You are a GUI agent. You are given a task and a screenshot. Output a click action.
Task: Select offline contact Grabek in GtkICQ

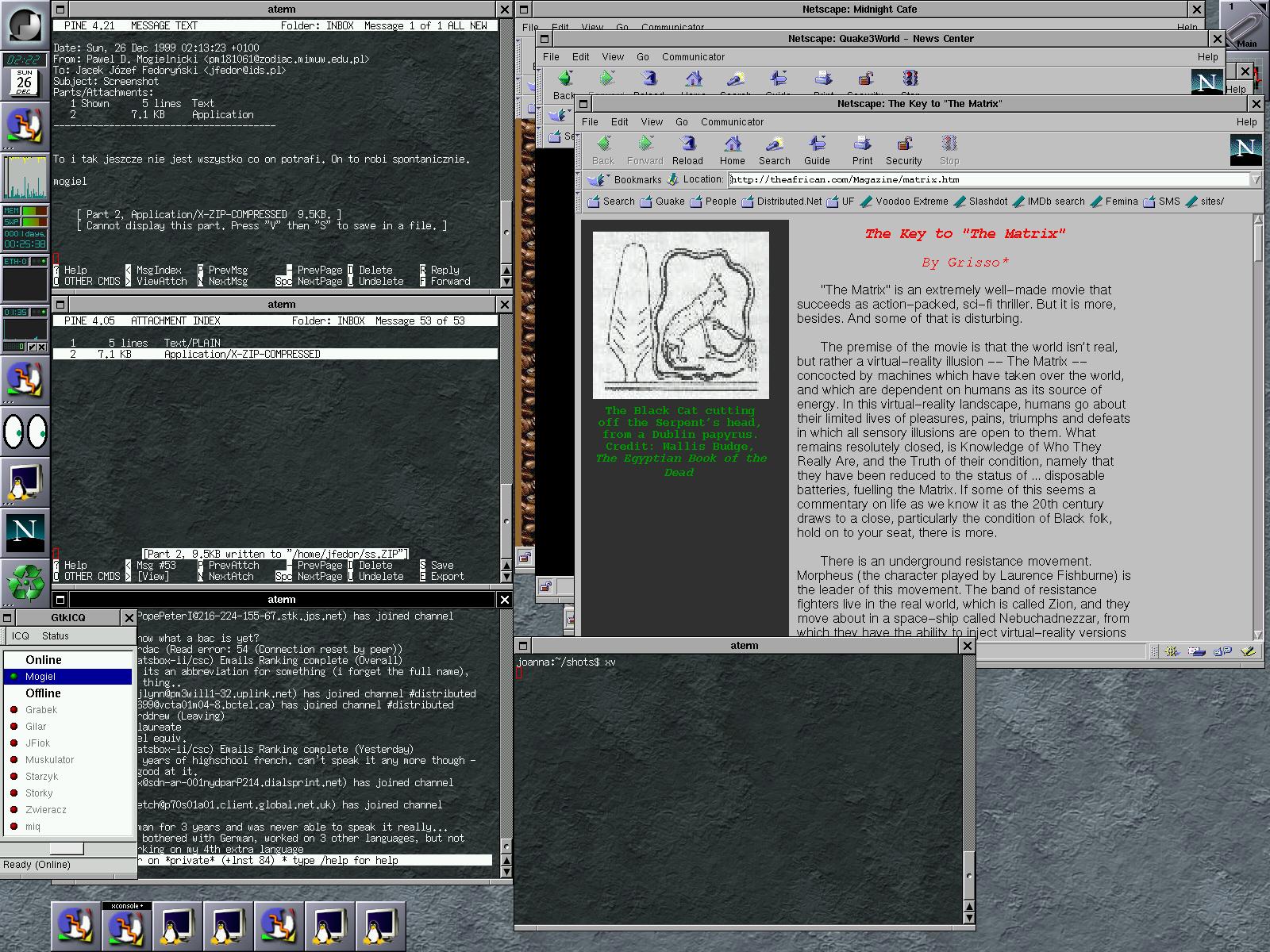68,710
